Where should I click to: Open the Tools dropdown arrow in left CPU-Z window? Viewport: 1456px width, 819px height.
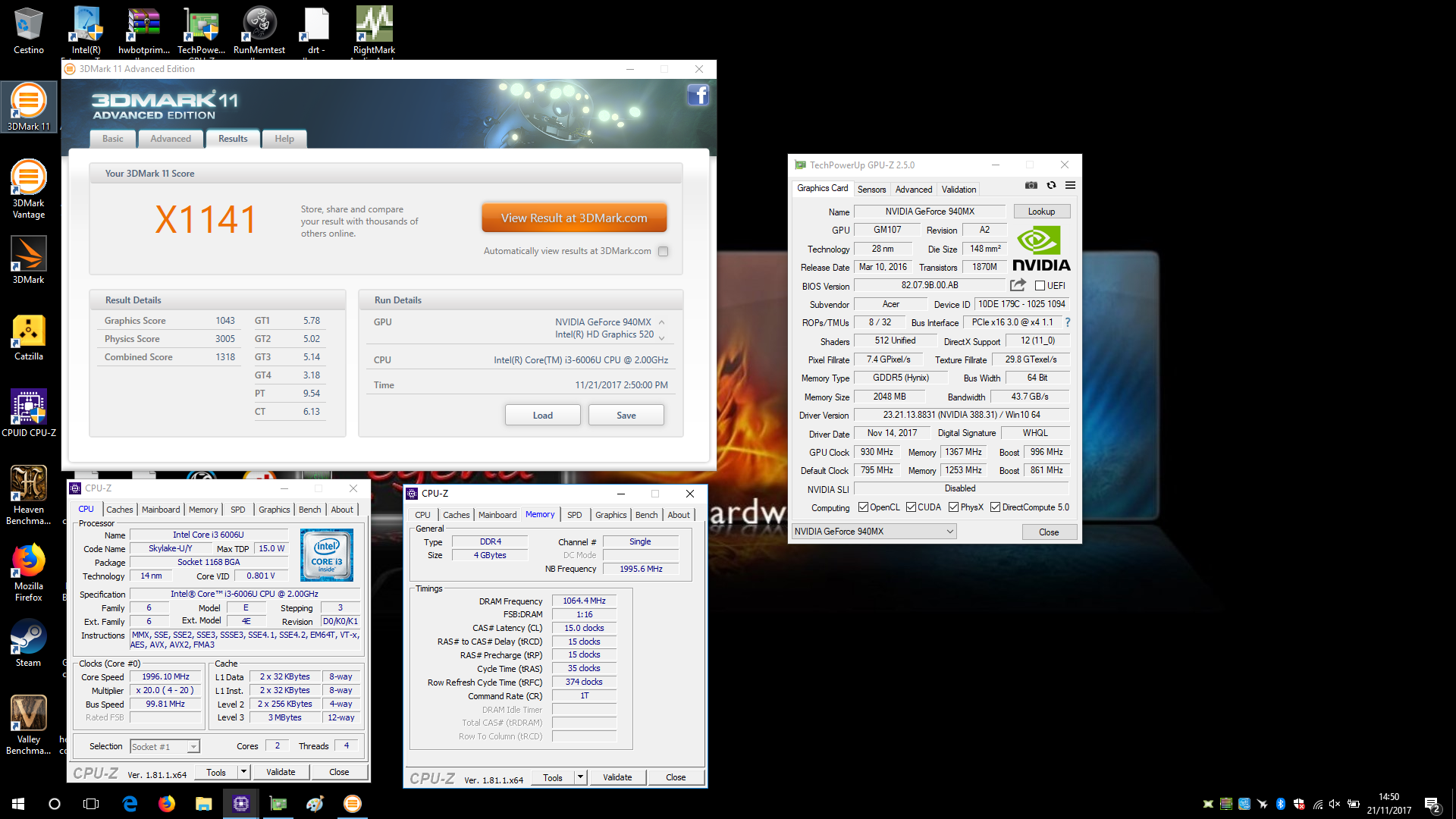243,772
